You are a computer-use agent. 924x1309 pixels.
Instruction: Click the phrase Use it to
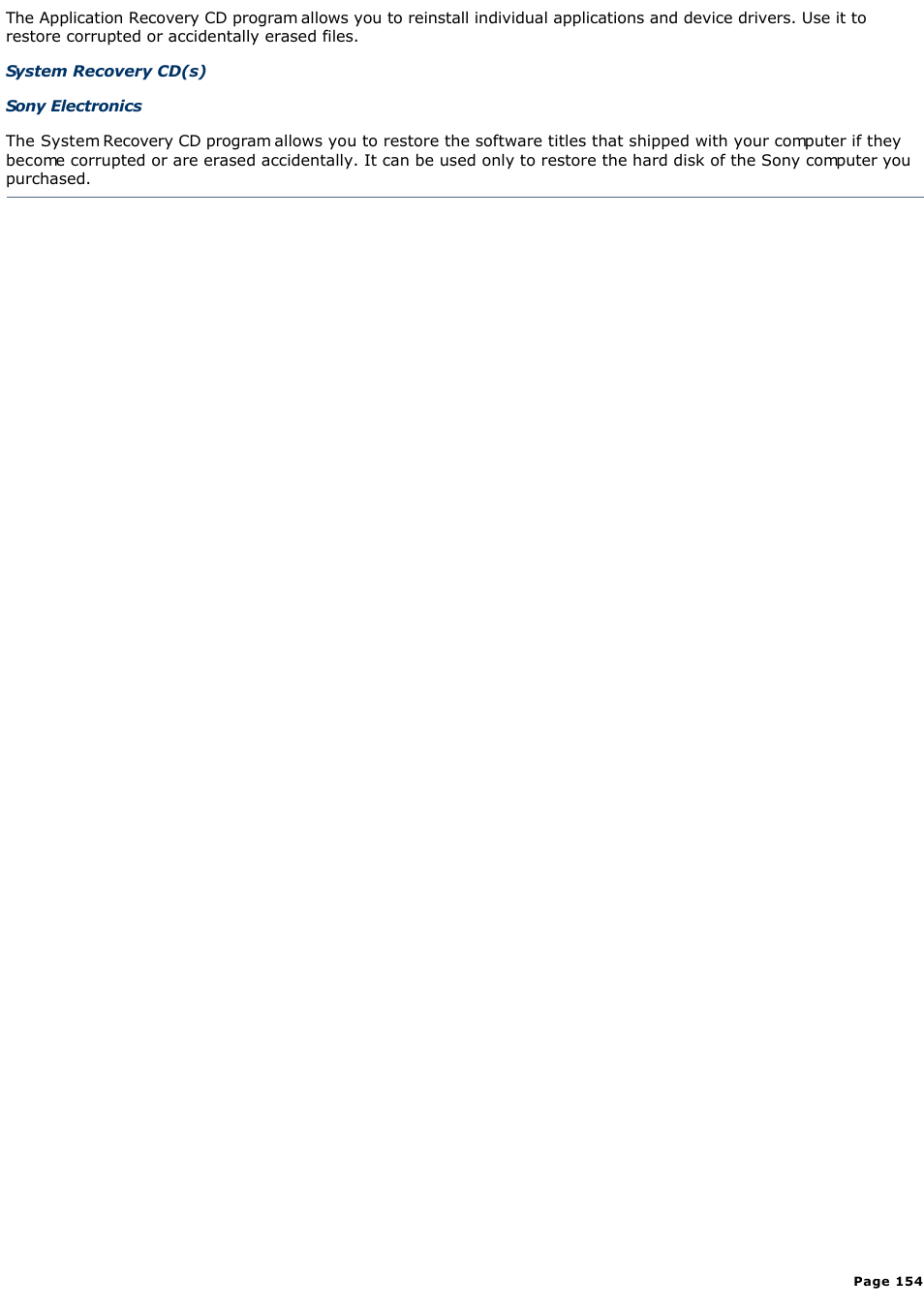834,18
